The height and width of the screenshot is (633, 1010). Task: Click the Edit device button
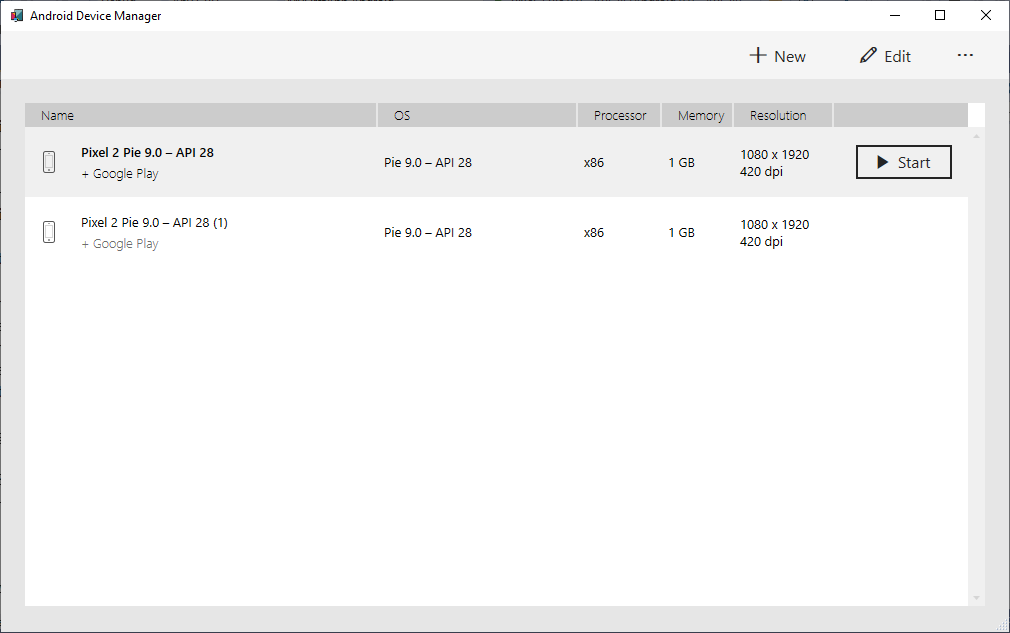pos(885,56)
